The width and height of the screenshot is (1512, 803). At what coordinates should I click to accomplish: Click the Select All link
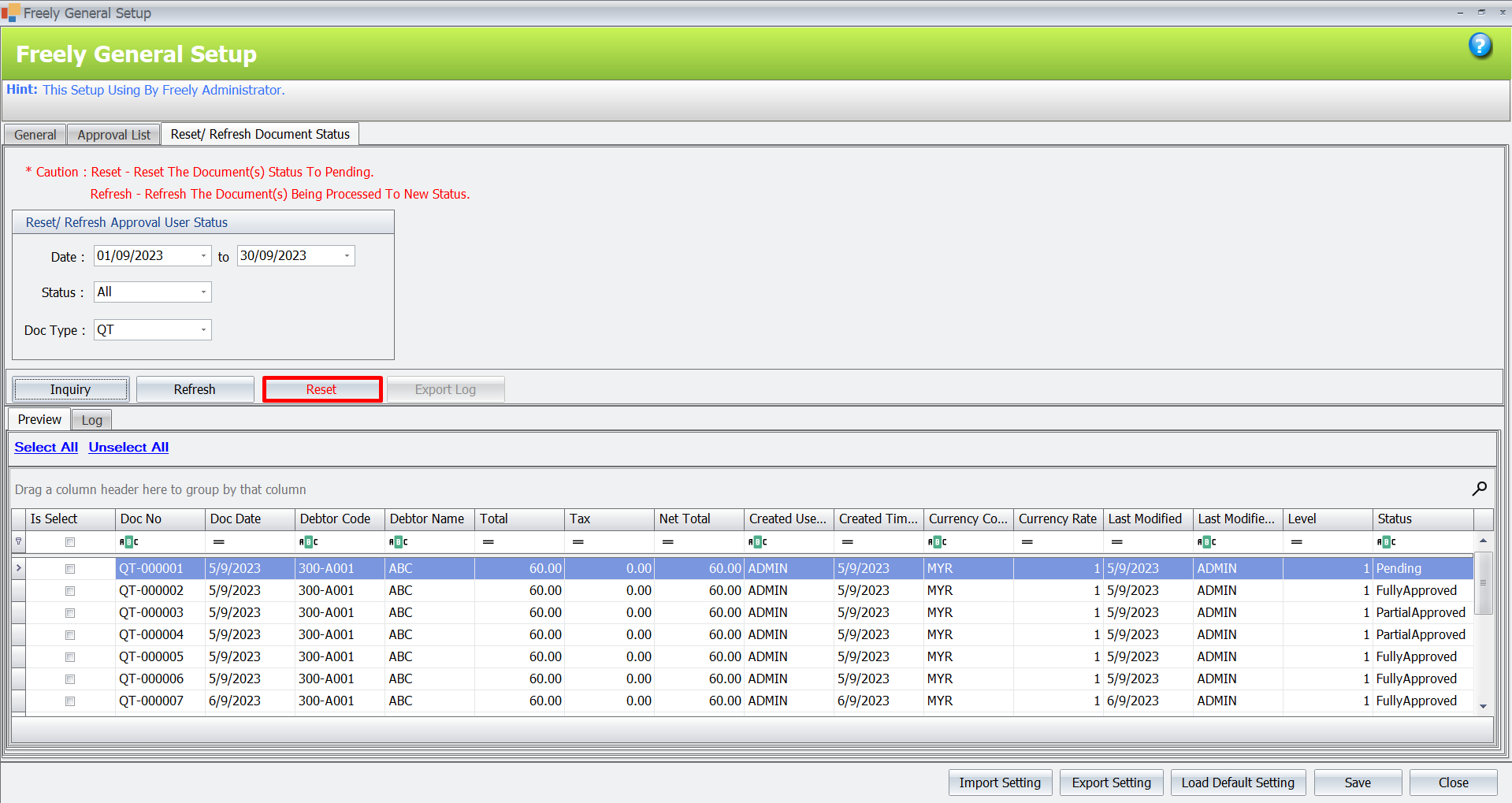click(x=46, y=447)
